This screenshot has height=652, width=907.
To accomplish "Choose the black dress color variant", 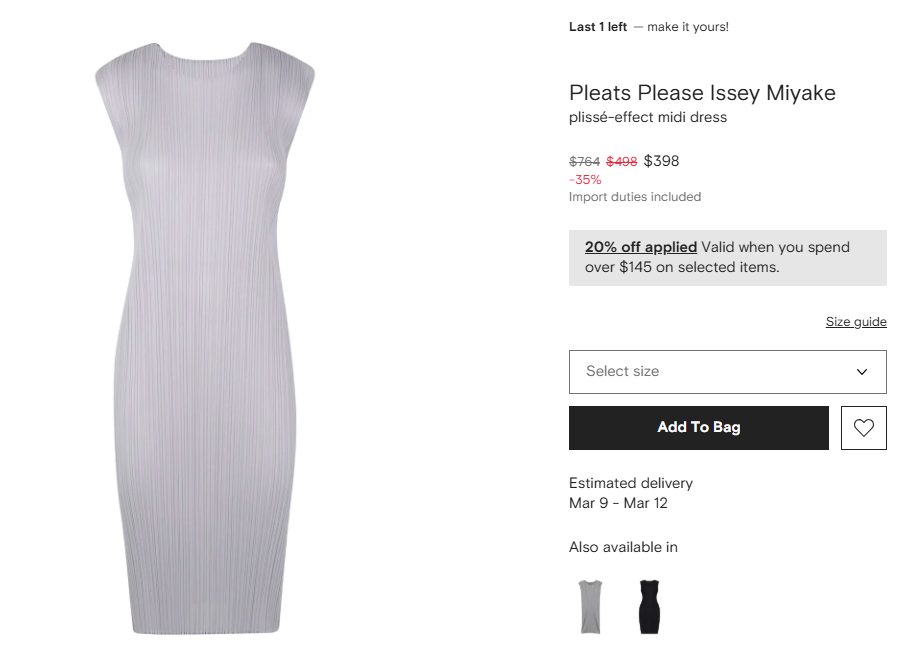I will coord(650,606).
